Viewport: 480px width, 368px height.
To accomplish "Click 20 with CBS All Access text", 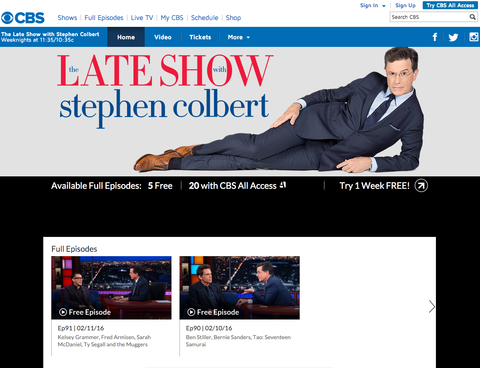I will (233, 186).
